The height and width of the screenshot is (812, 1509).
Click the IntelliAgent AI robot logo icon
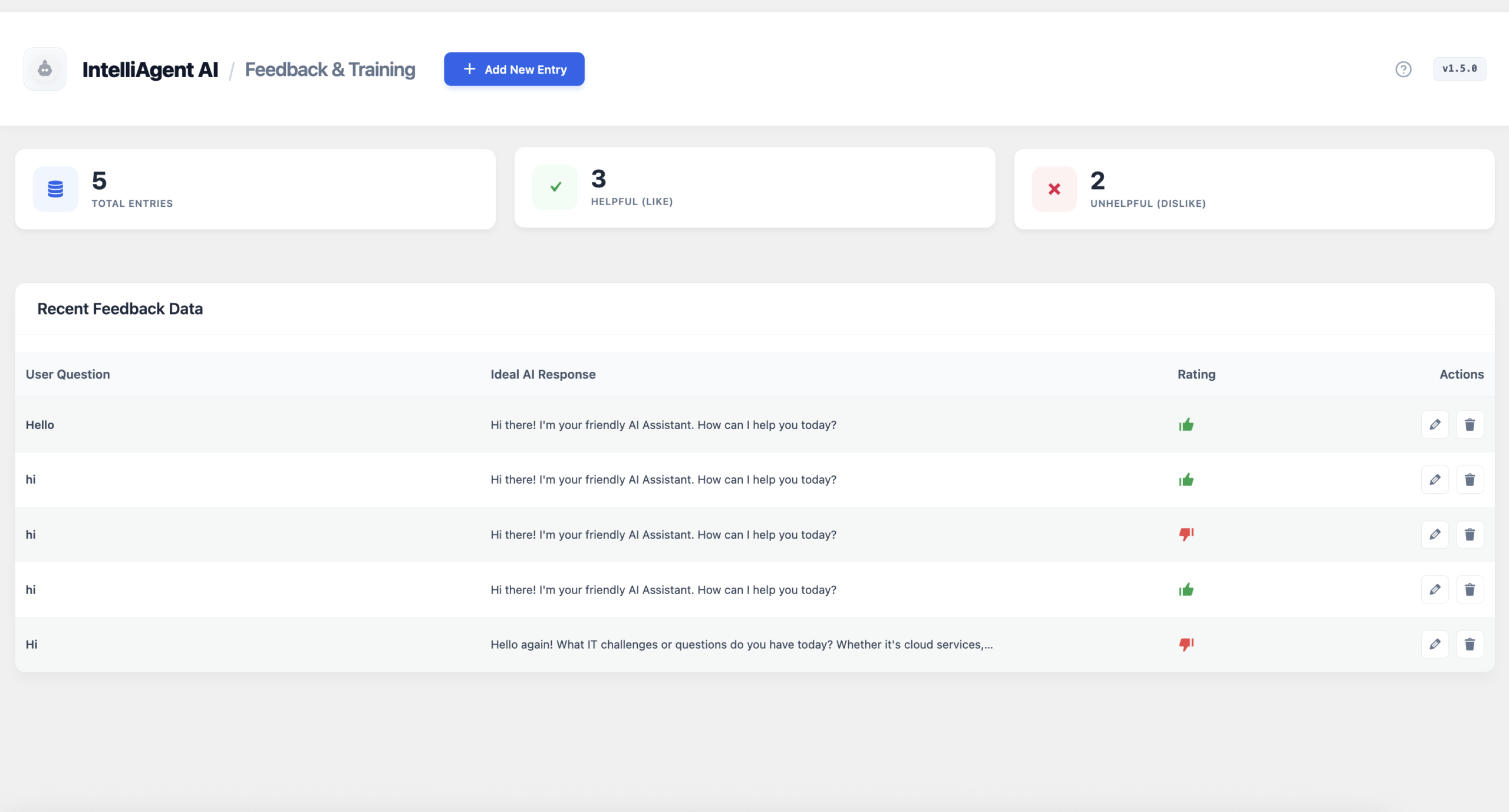pos(45,69)
